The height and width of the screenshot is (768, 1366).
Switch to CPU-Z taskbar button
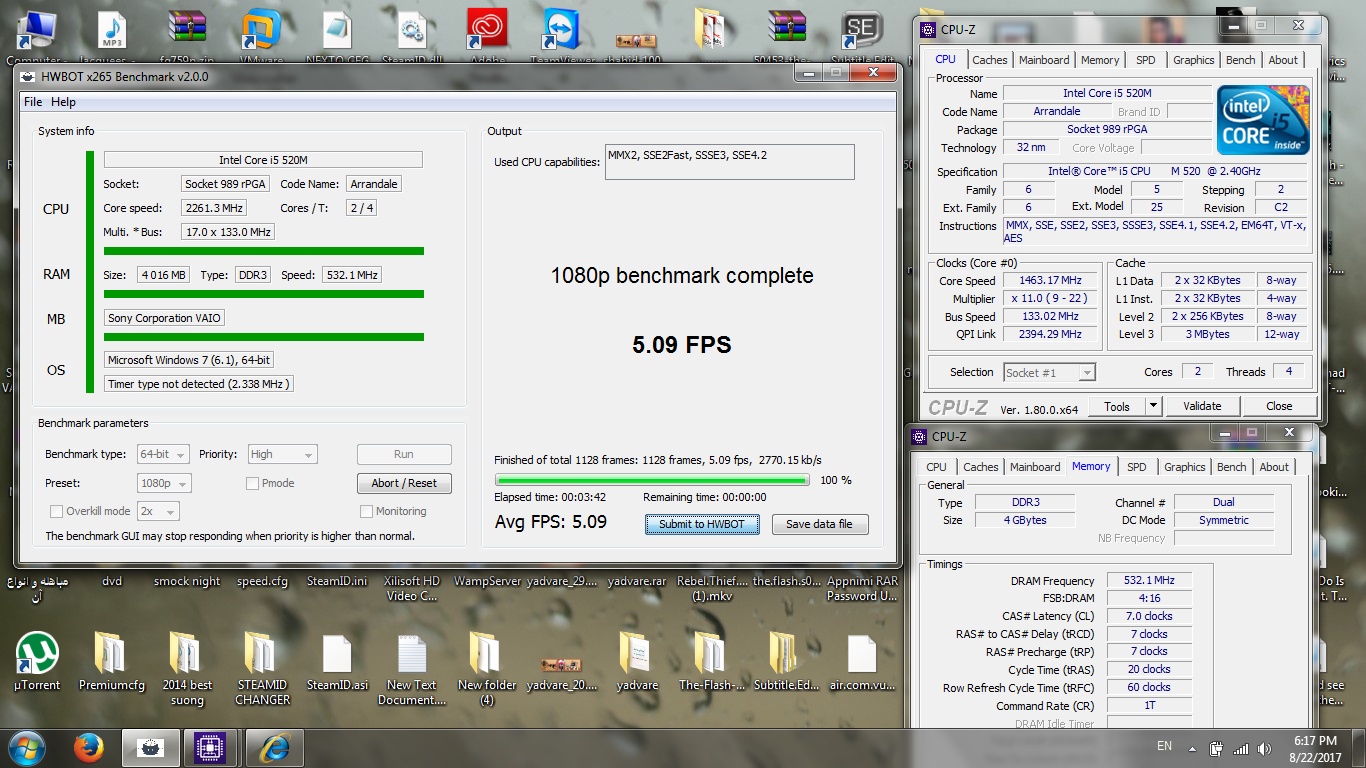coord(210,747)
